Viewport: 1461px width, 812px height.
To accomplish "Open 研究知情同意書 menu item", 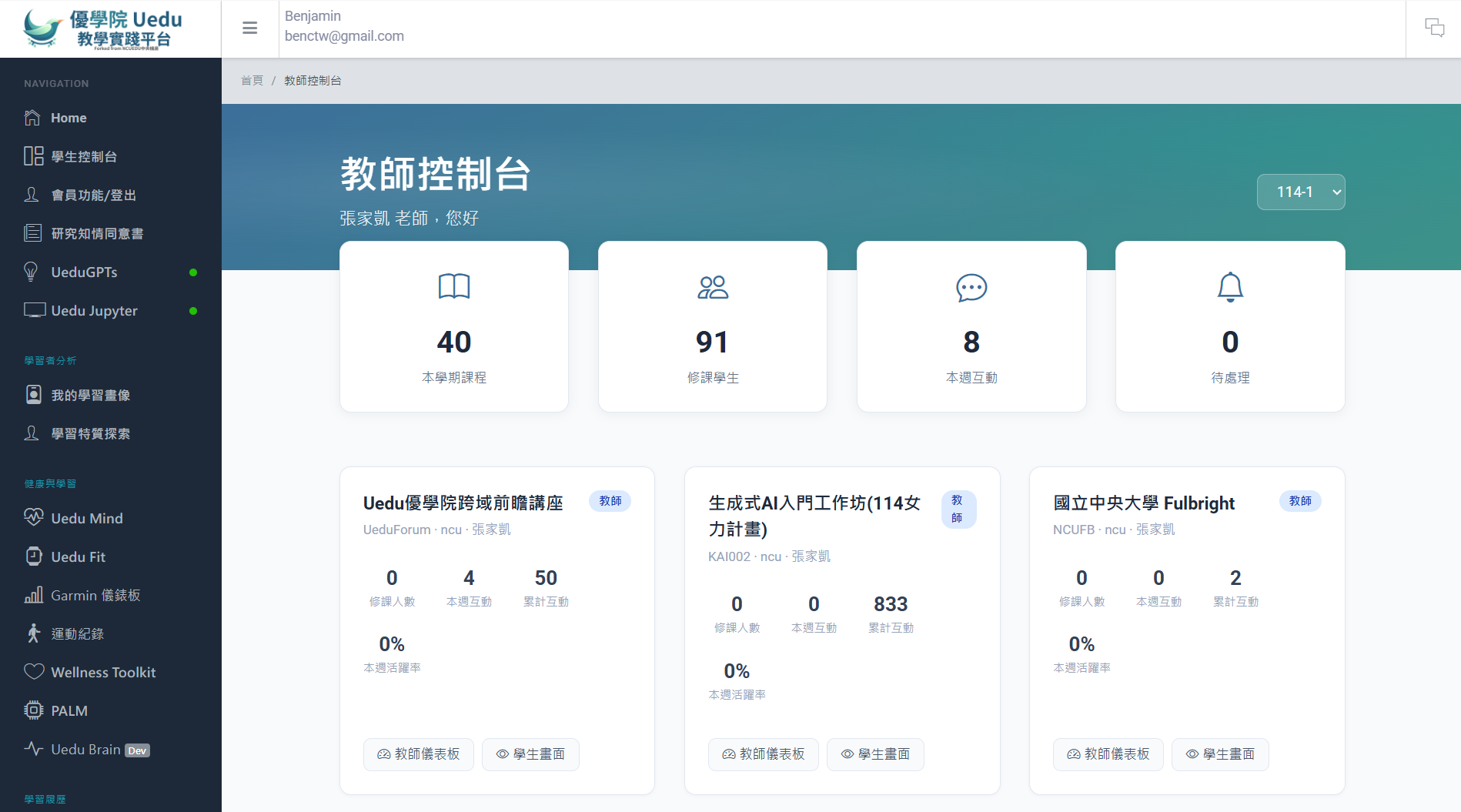I will (97, 233).
